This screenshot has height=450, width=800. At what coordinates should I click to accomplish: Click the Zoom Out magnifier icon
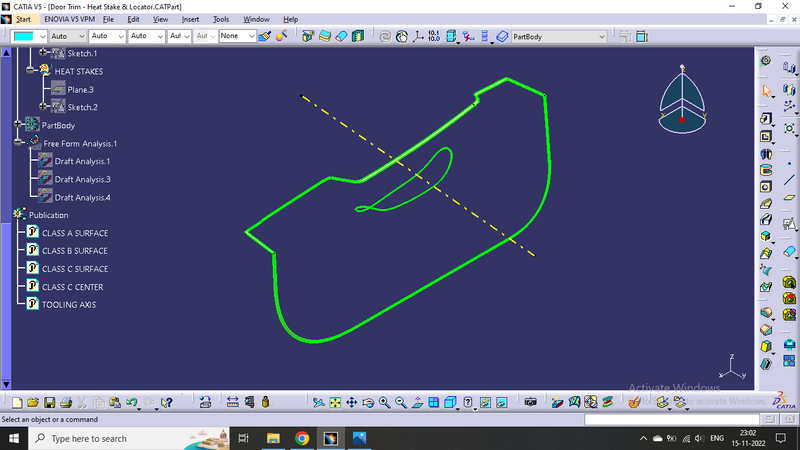401,403
